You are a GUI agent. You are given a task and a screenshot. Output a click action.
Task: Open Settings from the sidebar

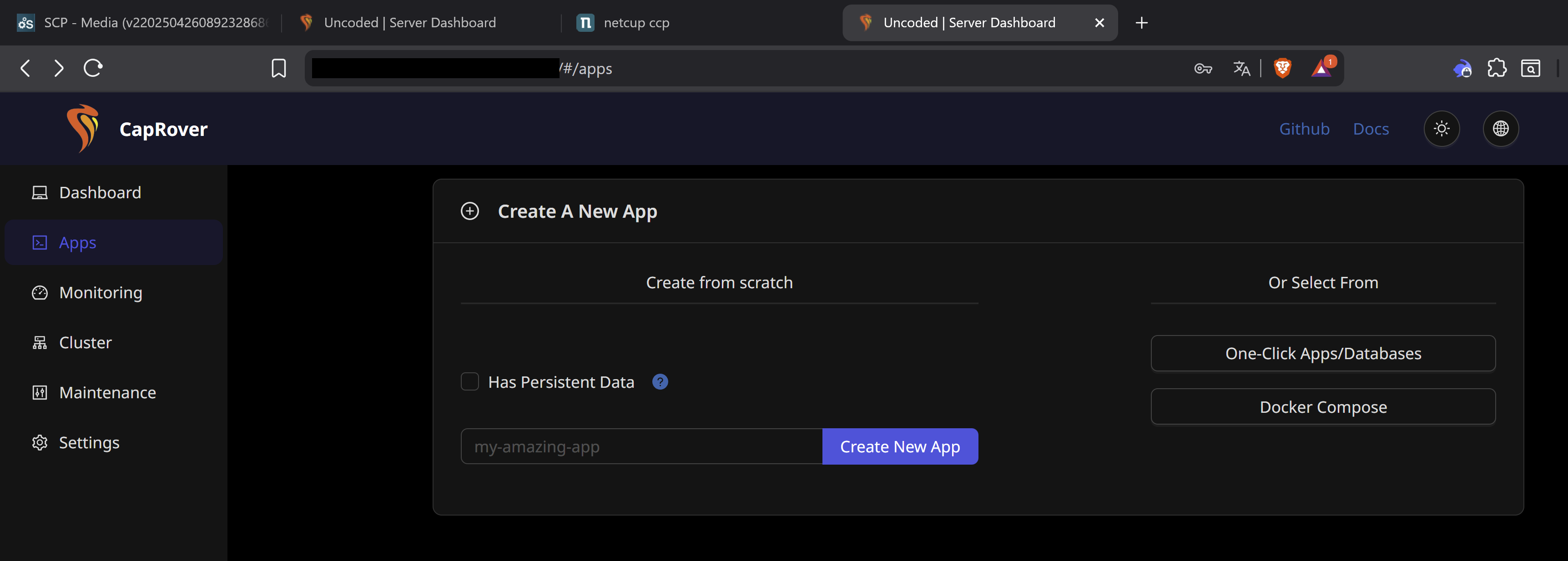(x=89, y=442)
